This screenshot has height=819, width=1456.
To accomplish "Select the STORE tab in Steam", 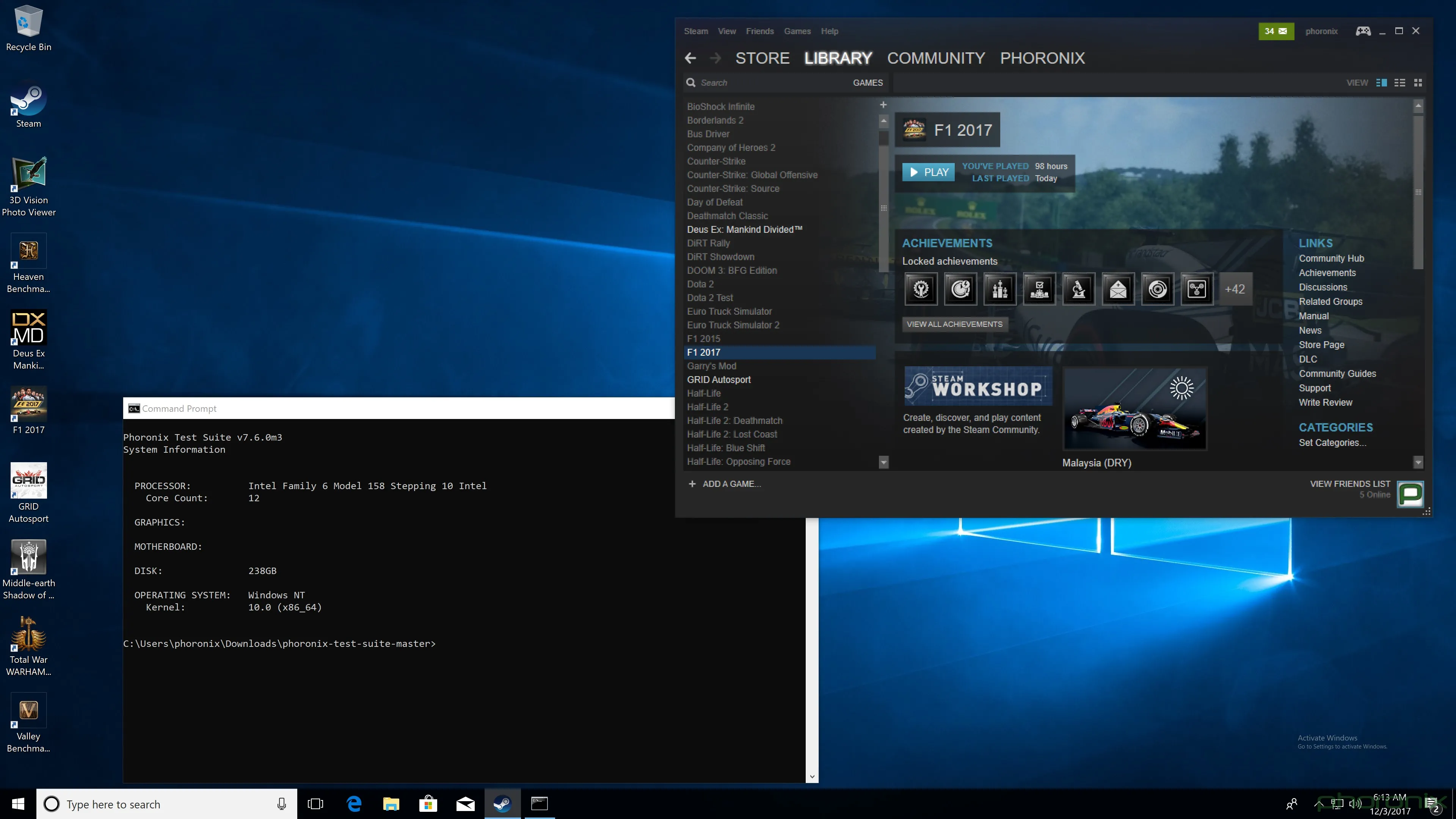I will pyautogui.click(x=762, y=57).
